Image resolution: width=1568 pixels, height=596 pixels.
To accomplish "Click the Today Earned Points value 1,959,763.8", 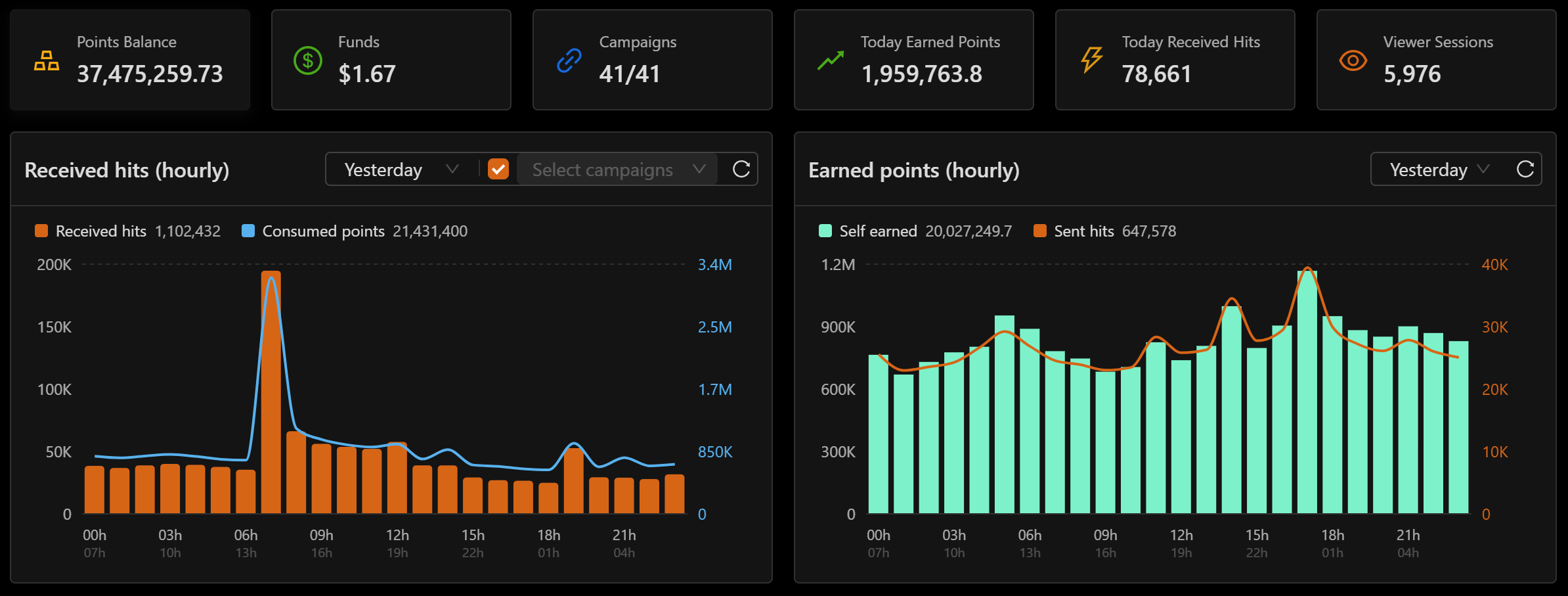I will 922,74.
